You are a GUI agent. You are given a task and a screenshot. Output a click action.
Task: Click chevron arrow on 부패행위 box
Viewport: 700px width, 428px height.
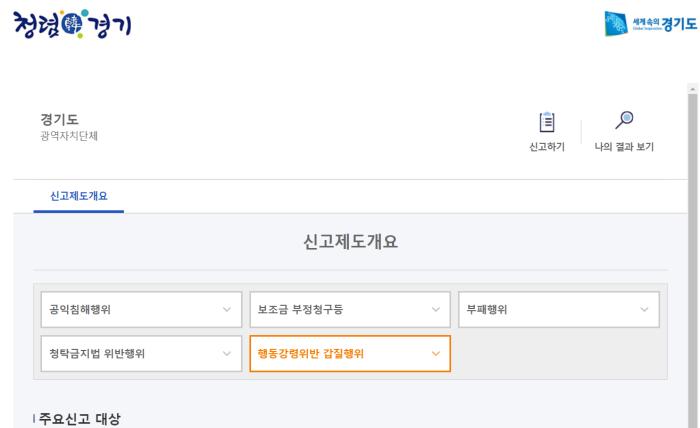(644, 309)
